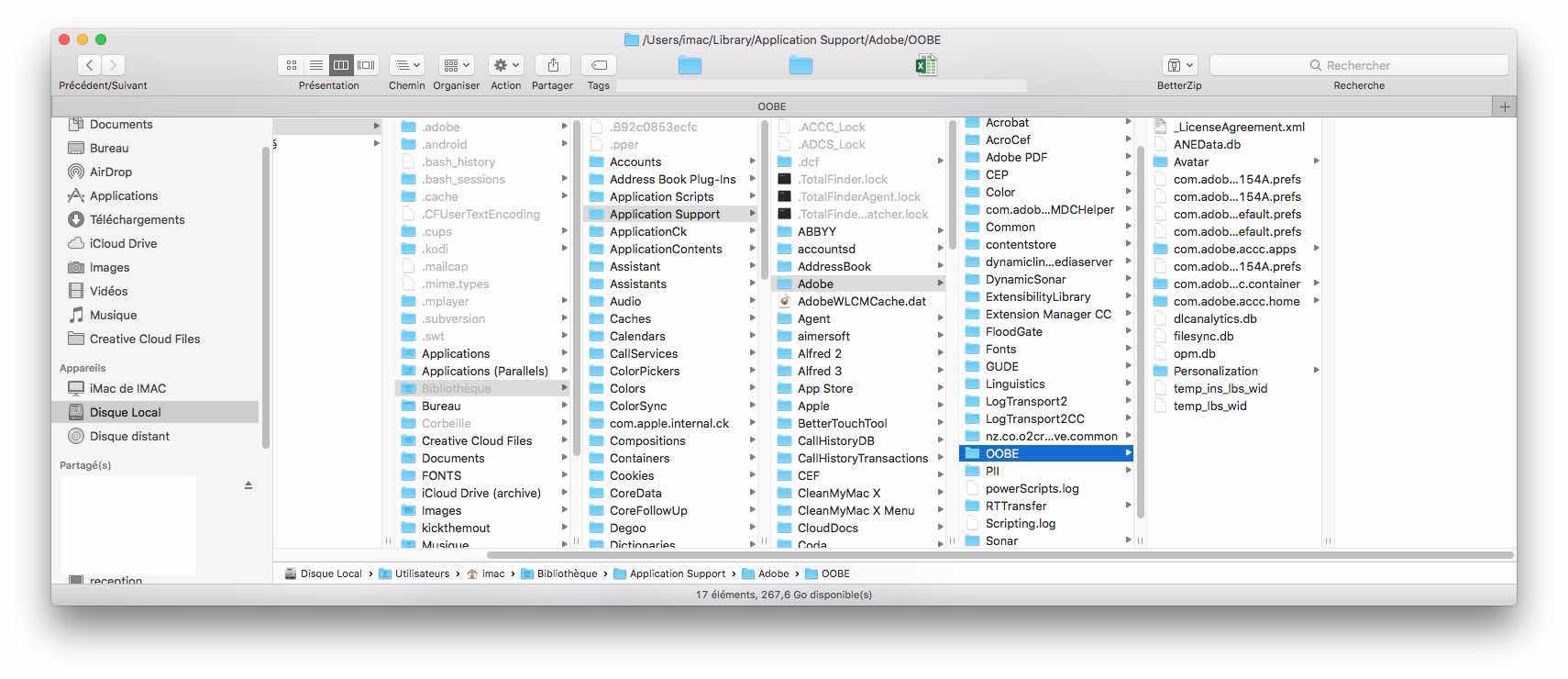This screenshot has height=679, width=1568.
Task: Open the Action gear menu
Action: coord(505,65)
